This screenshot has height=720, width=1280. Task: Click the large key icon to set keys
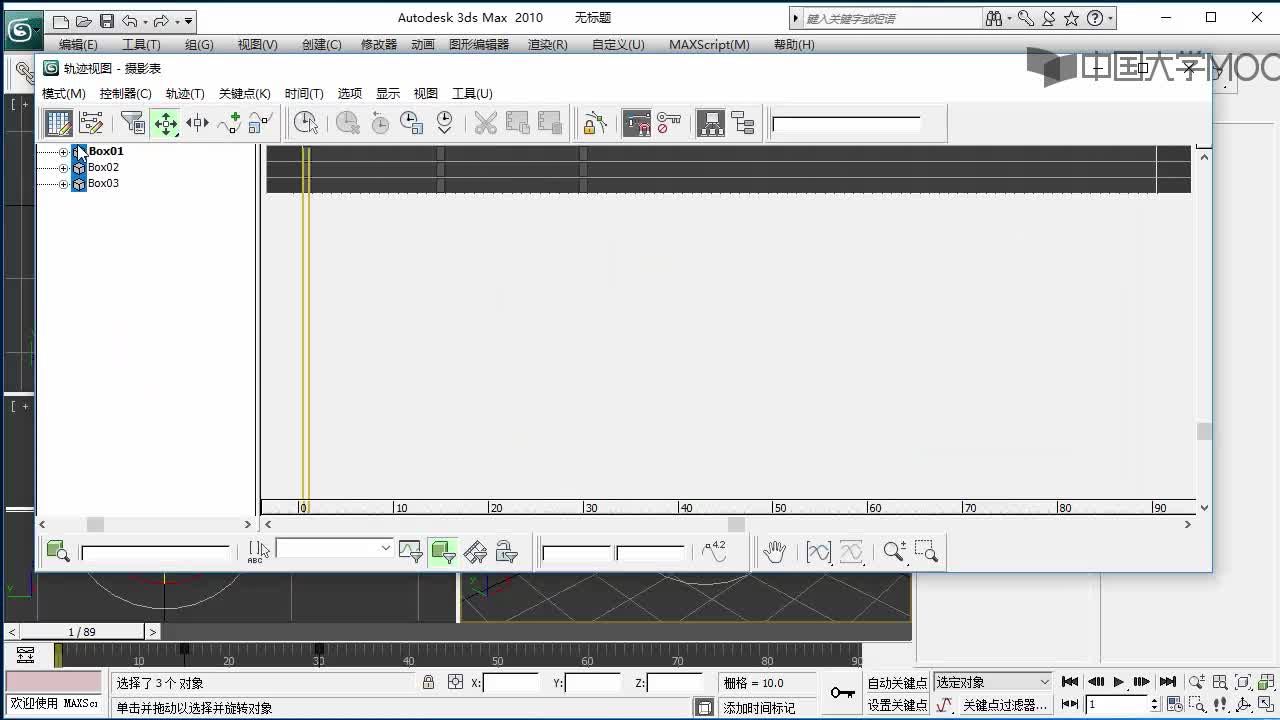point(842,693)
